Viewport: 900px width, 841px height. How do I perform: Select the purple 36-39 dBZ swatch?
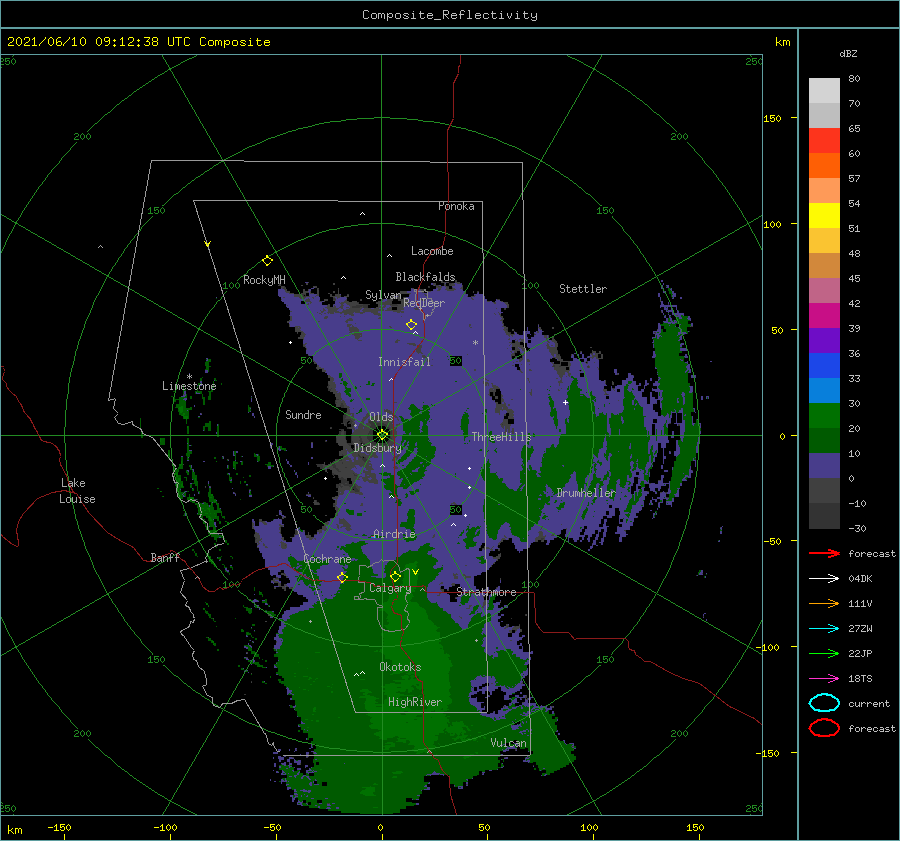pos(824,340)
